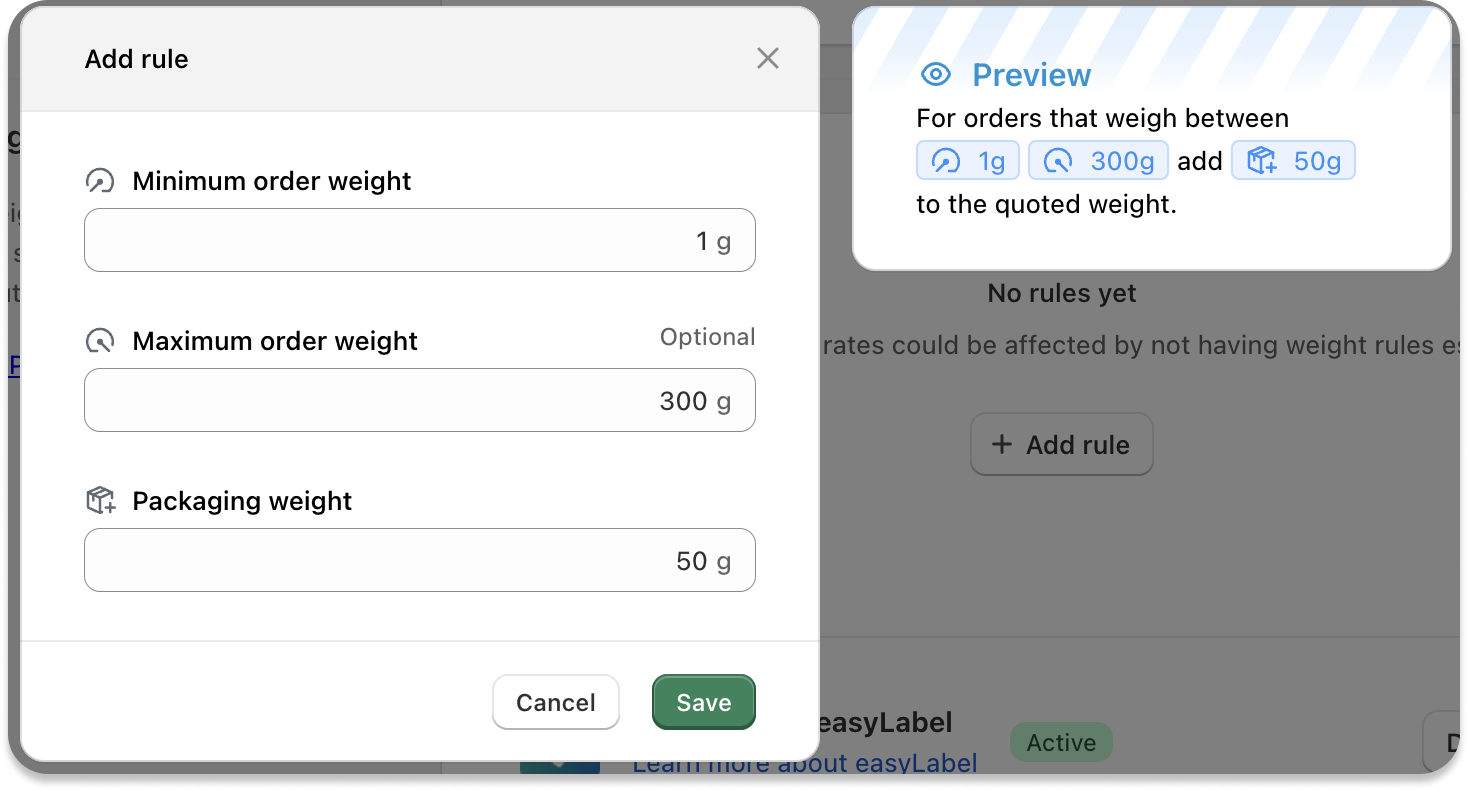Click the Active status badge
This screenshot has width=1468, height=790.
pyautogui.click(x=1061, y=743)
